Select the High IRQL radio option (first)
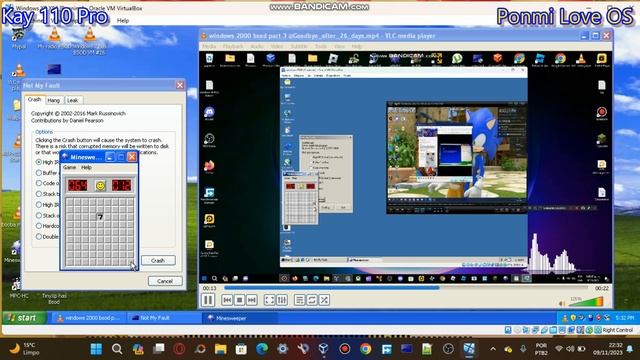The width and height of the screenshot is (640, 360). tap(39, 162)
